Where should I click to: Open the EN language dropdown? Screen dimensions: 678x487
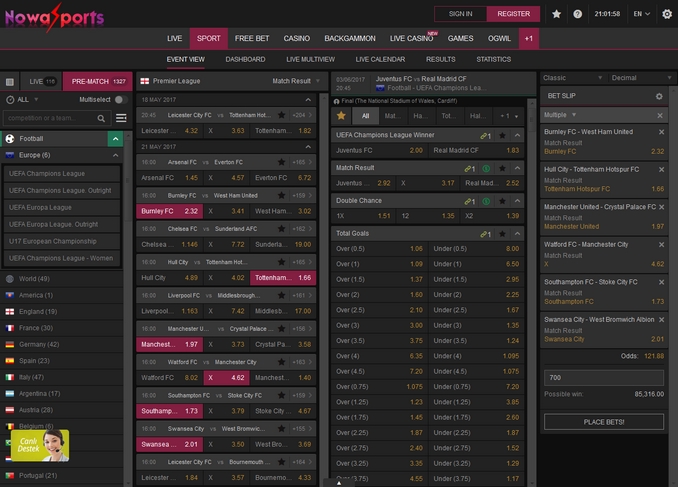(x=642, y=14)
